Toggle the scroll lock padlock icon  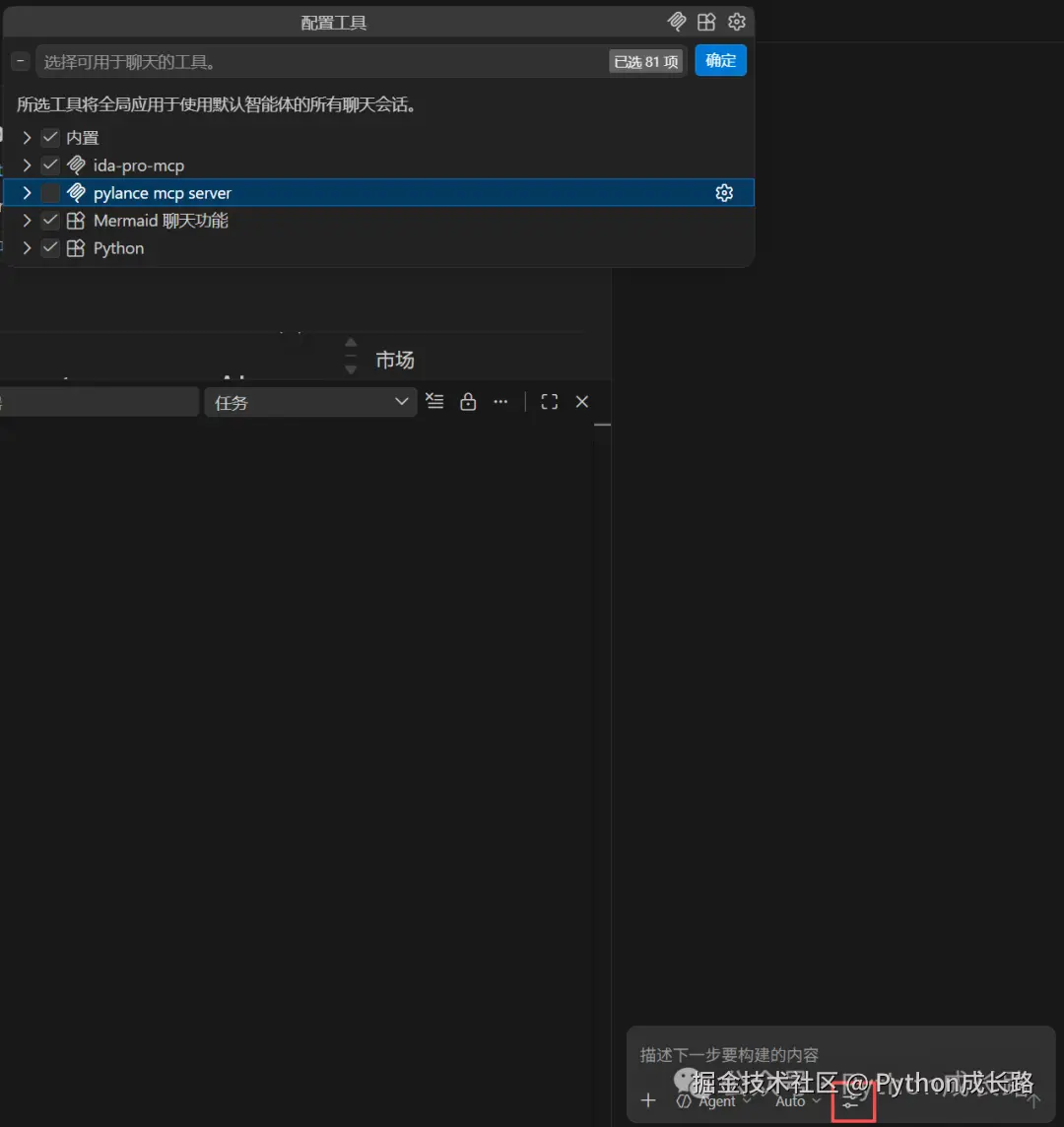pyautogui.click(x=468, y=401)
